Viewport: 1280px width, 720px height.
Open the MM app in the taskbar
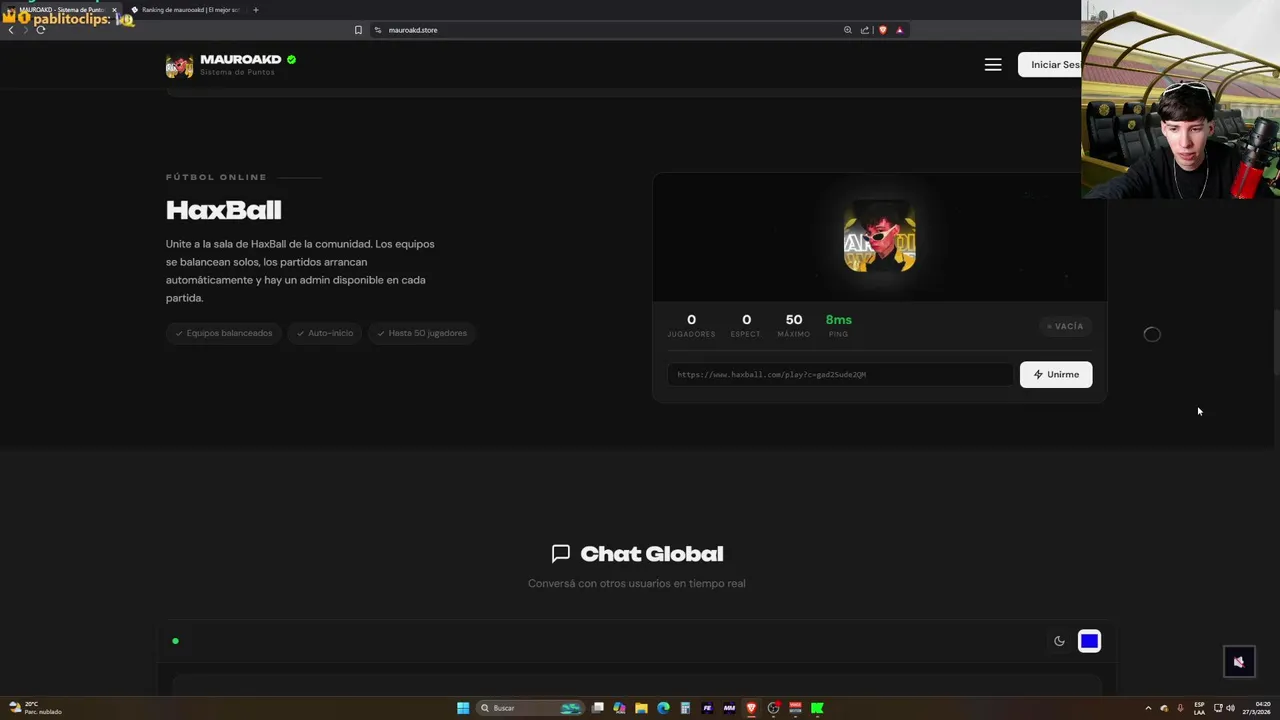pyautogui.click(x=729, y=708)
